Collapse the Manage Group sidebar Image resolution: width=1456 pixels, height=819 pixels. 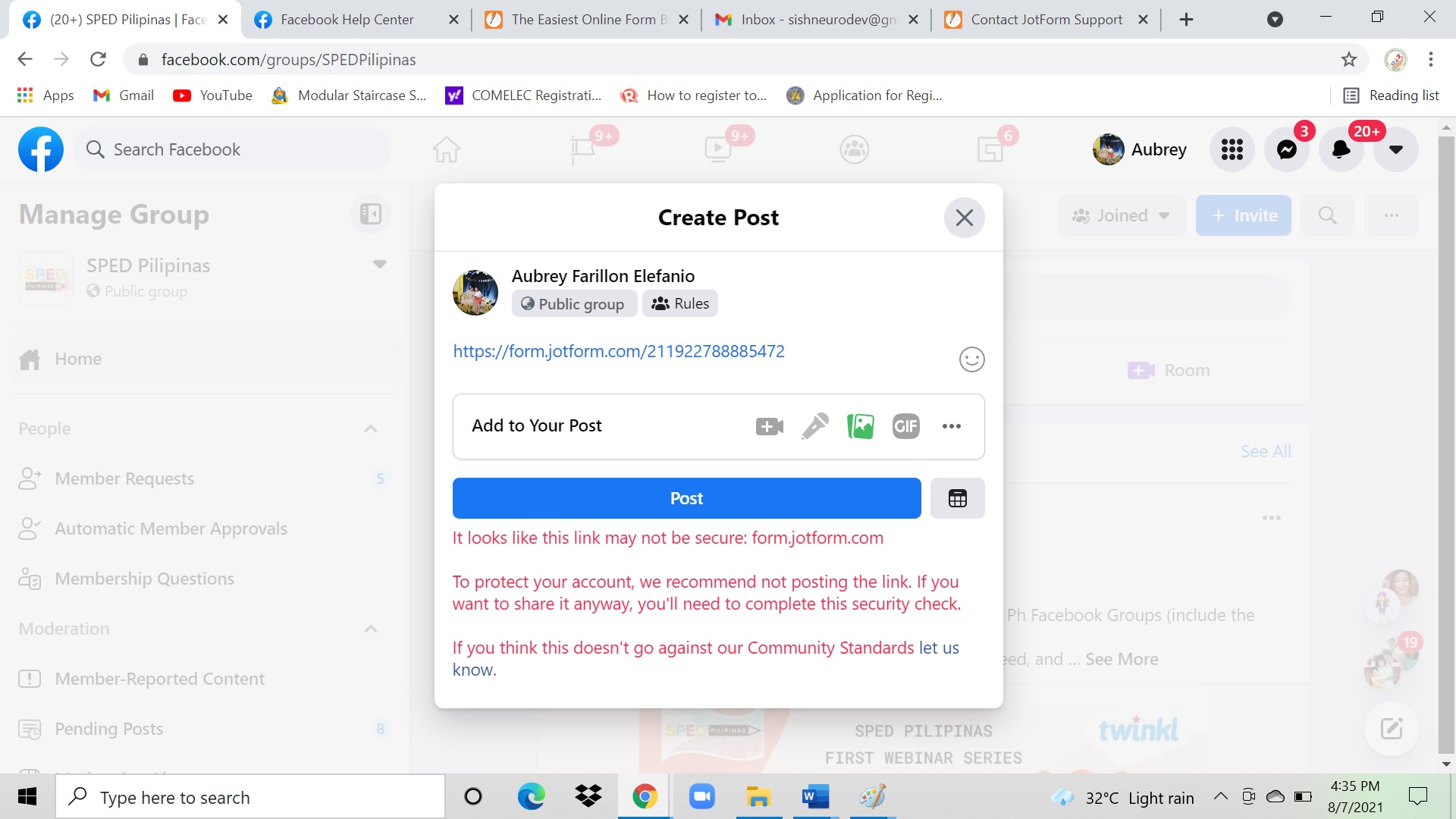(371, 215)
